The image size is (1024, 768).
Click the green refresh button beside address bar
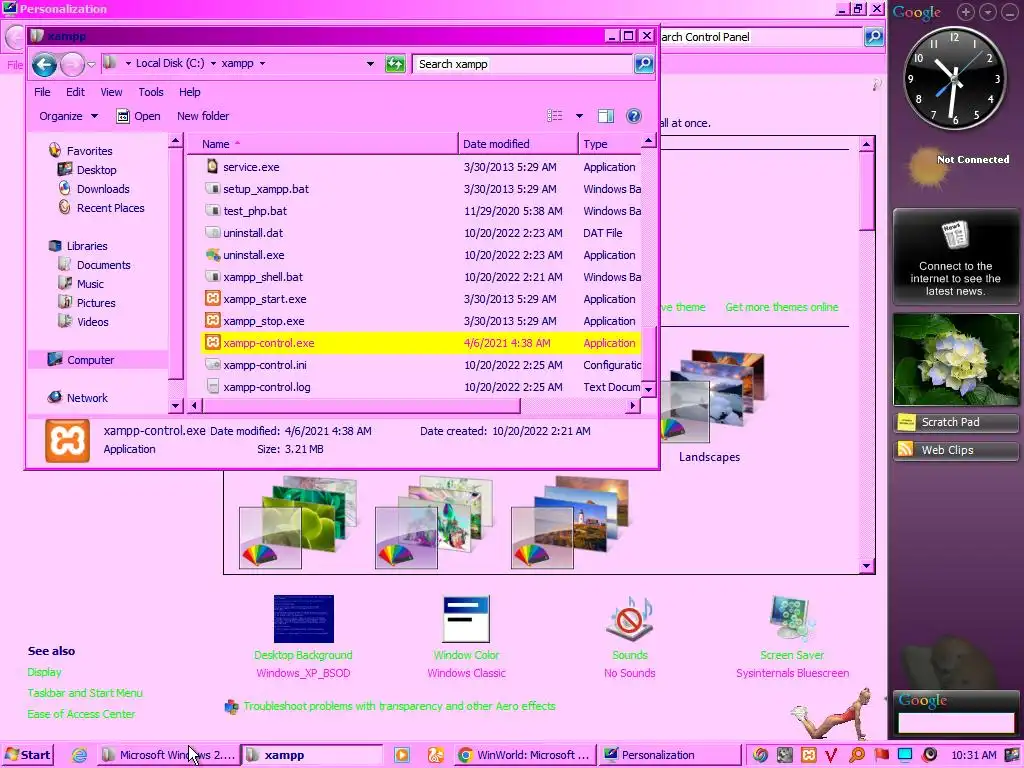(x=395, y=64)
